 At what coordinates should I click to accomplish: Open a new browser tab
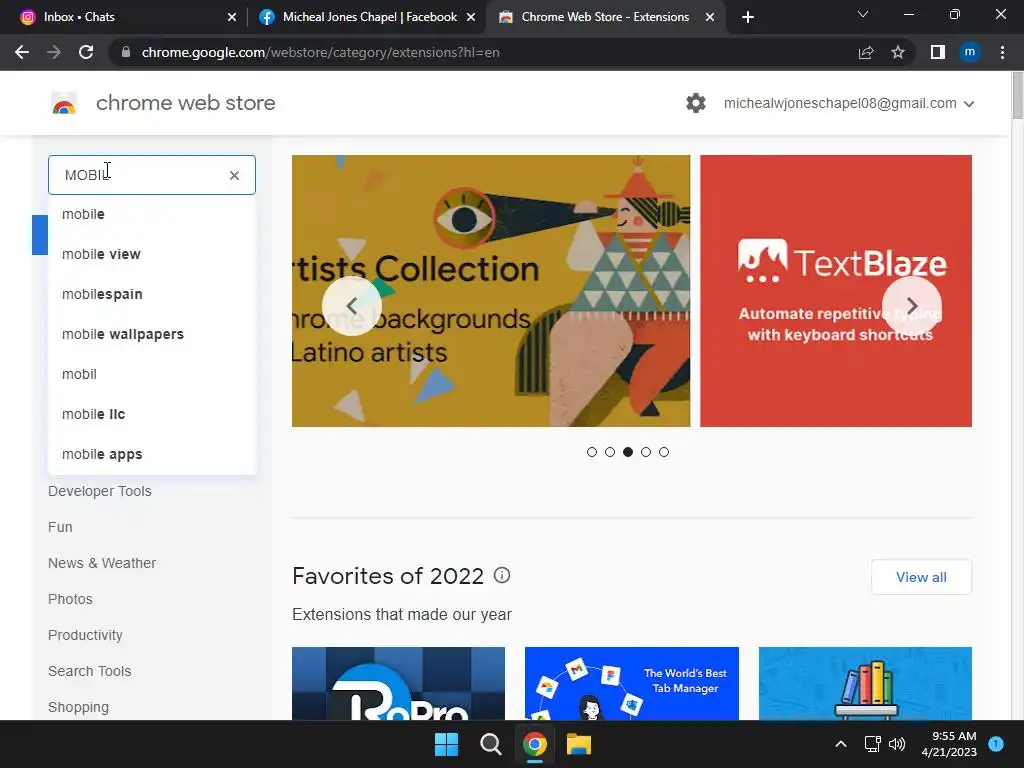(x=748, y=17)
